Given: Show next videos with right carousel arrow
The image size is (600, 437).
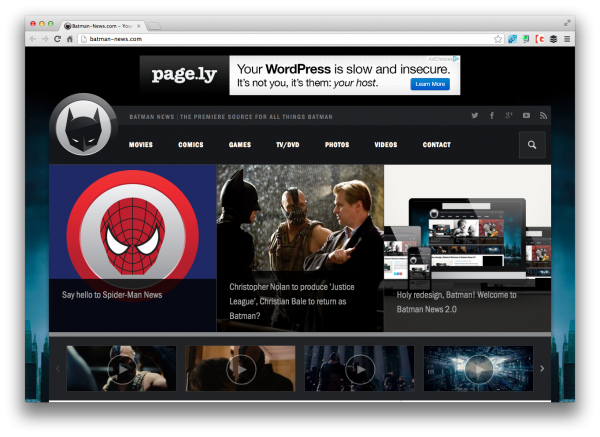Looking at the screenshot, I should pos(542,369).
